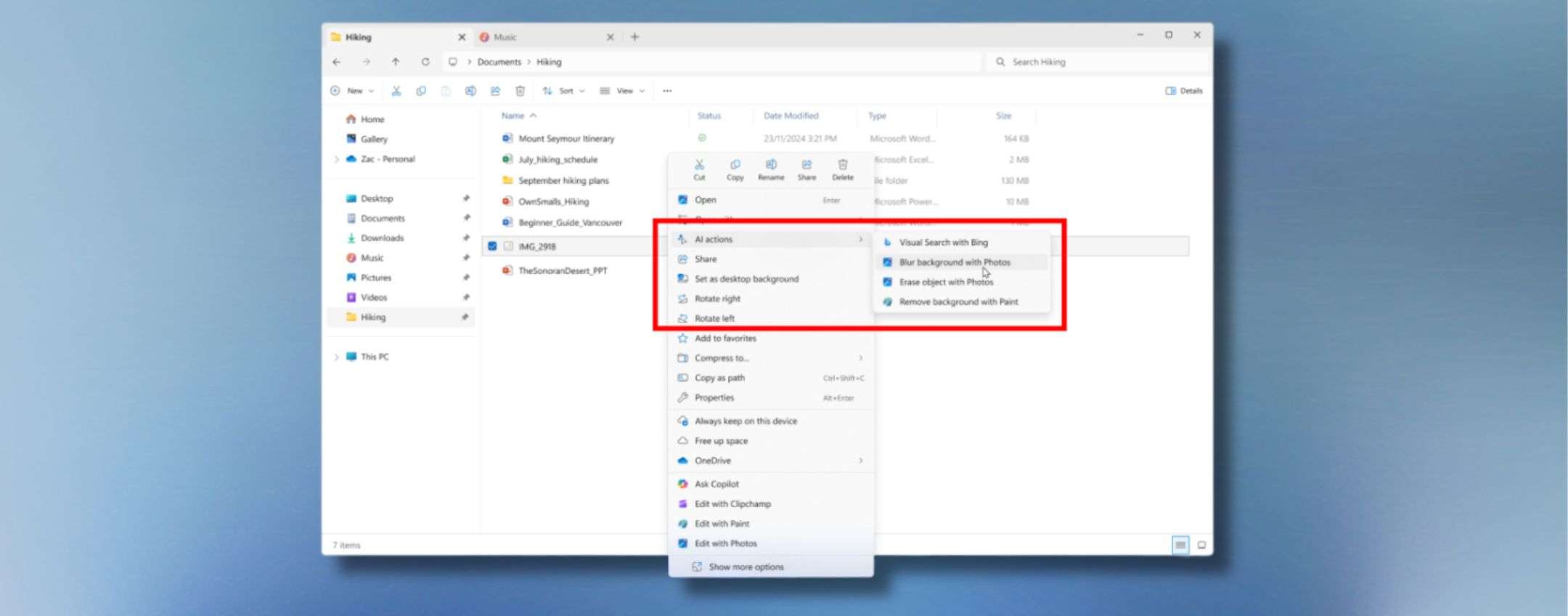Viewport: 1568px width, 616px height.
Task: Go up one folder level
Action: pyautogui.click(x=396, y=62)
